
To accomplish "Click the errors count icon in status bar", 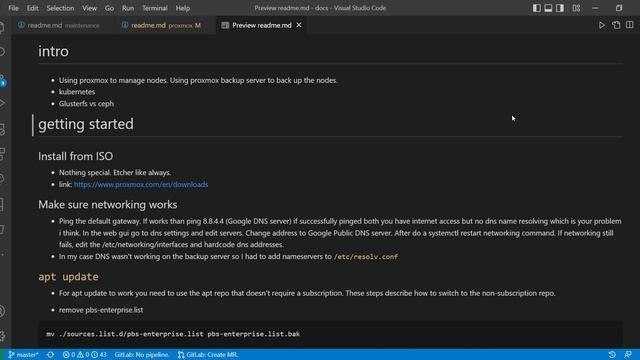I will click(x=66, y=355).
